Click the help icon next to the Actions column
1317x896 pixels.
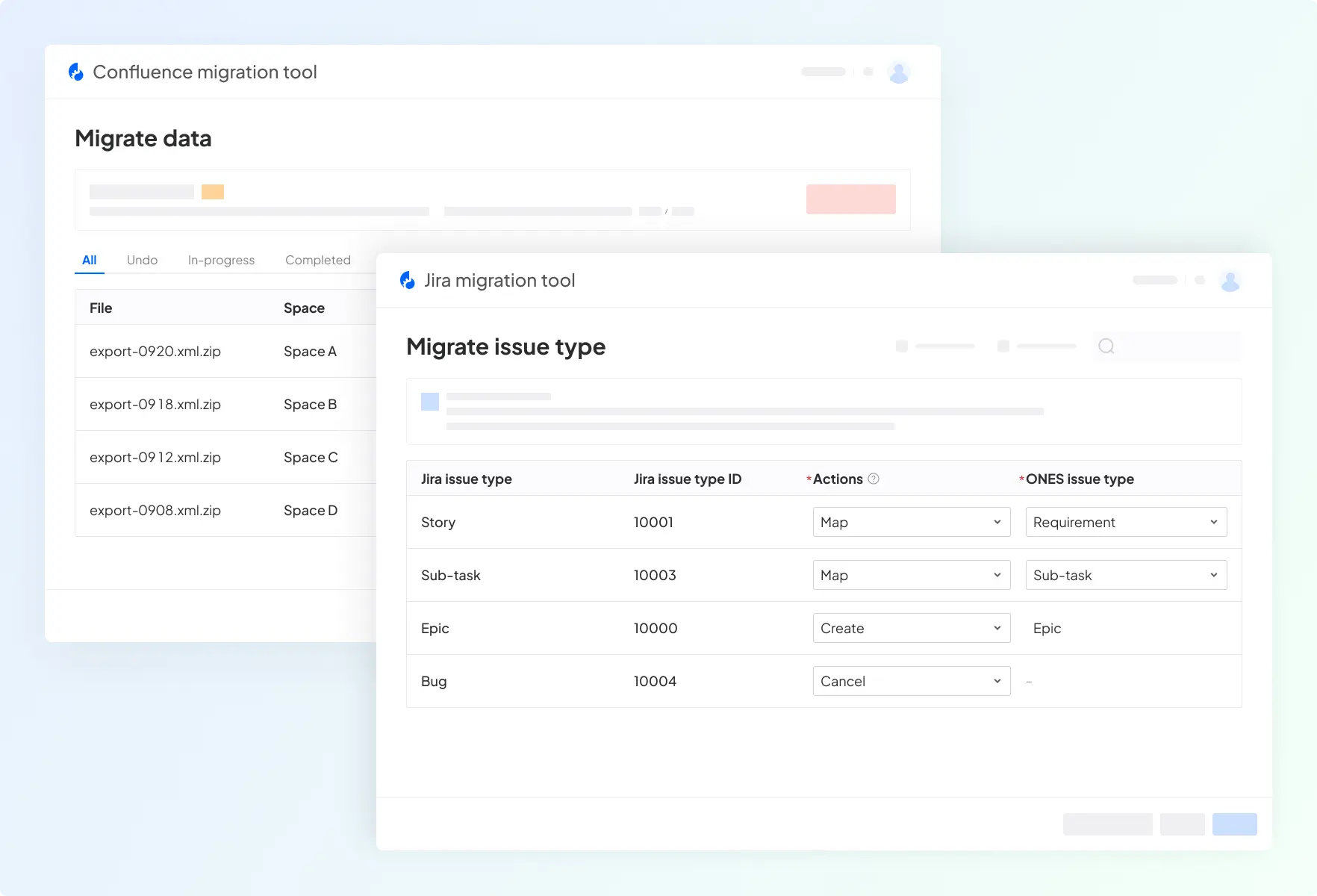coord(874,479)
